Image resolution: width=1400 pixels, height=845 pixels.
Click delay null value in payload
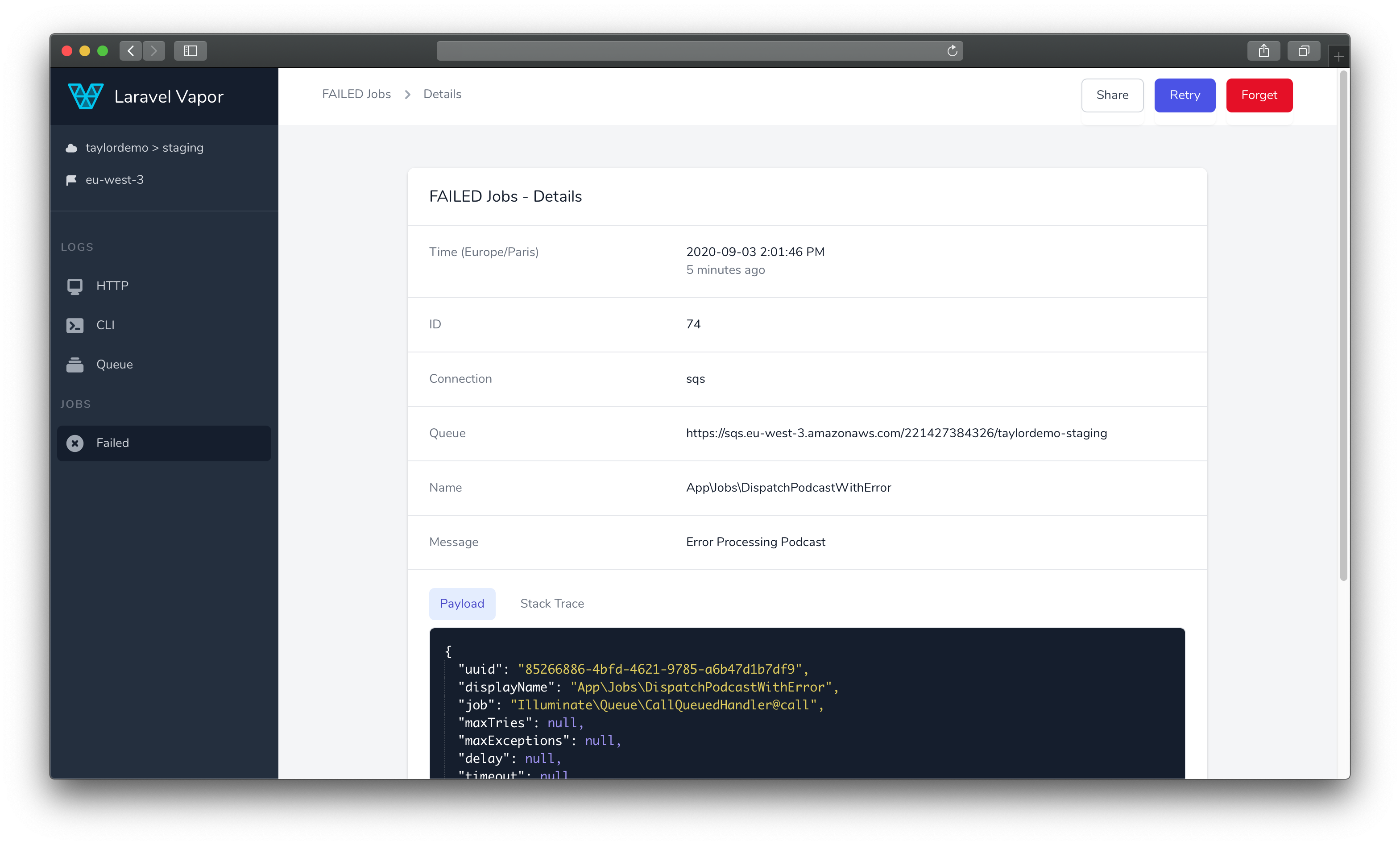pyautogui.click(x=539, y=758)
